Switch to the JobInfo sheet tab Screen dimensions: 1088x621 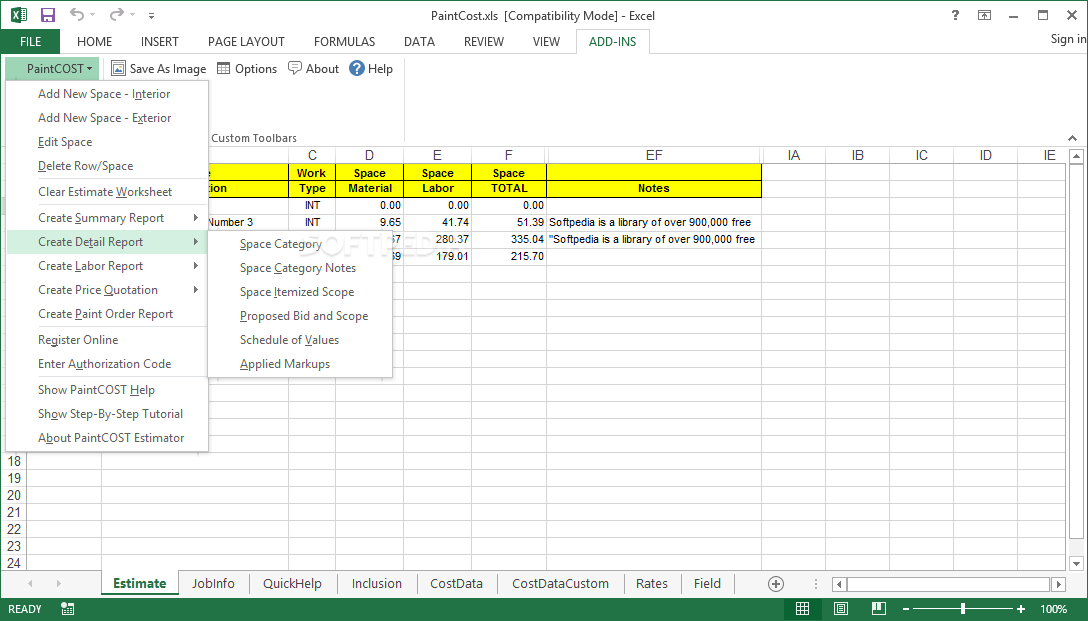(x=213, y=584)
